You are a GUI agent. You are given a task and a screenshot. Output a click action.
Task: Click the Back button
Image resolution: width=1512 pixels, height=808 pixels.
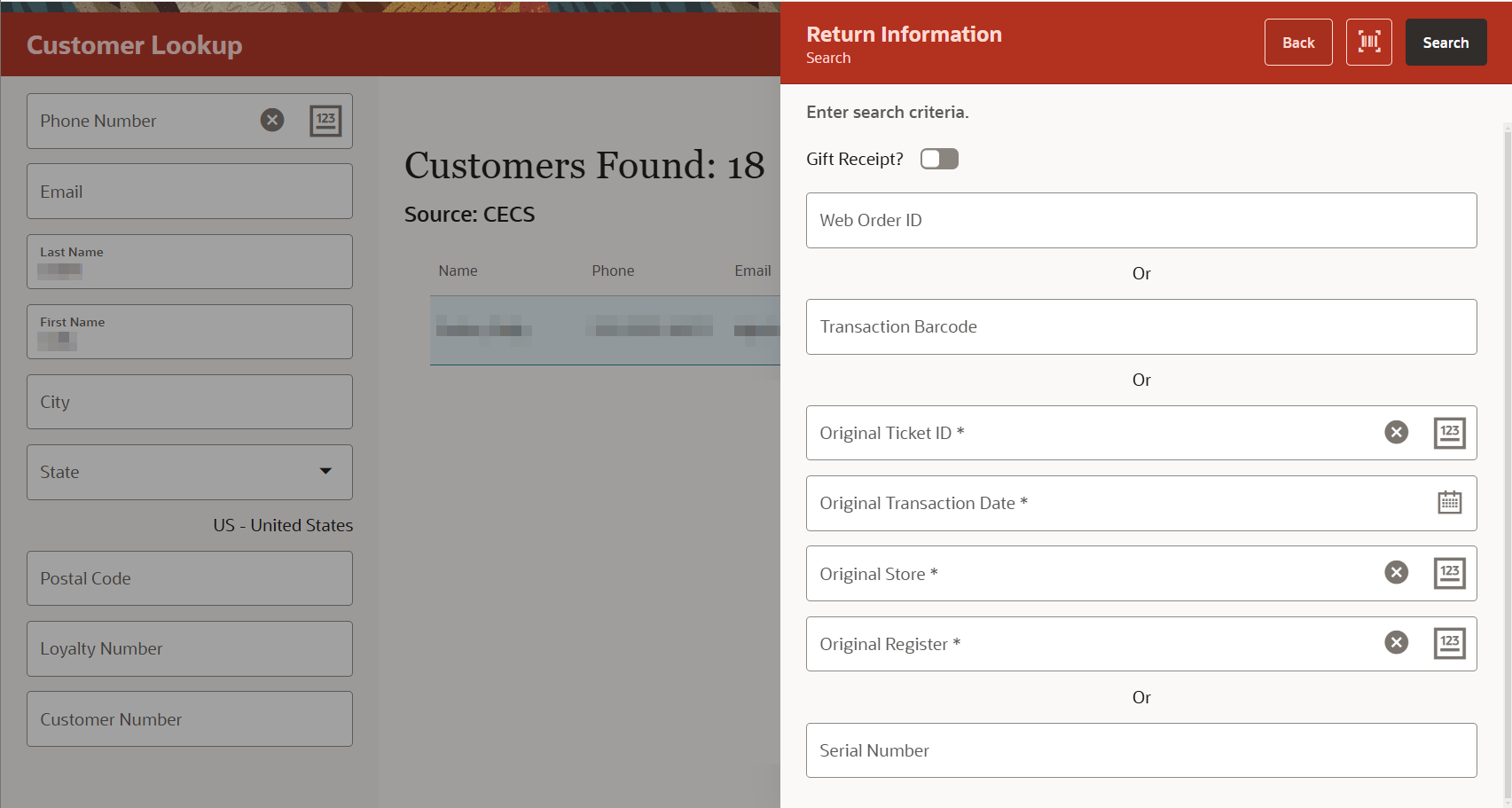pos(1297,42)
